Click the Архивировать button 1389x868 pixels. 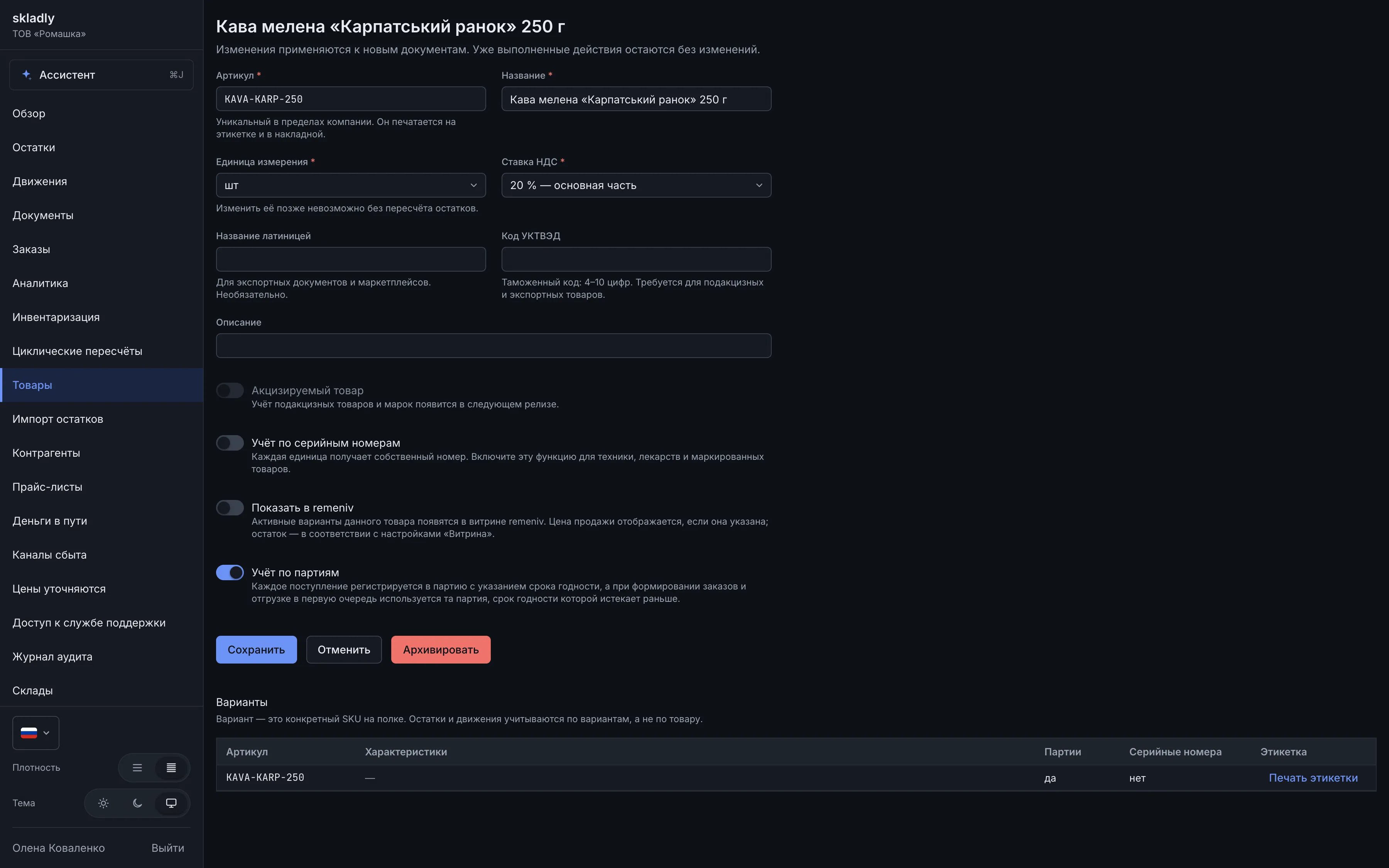click(x=441, y=649)
